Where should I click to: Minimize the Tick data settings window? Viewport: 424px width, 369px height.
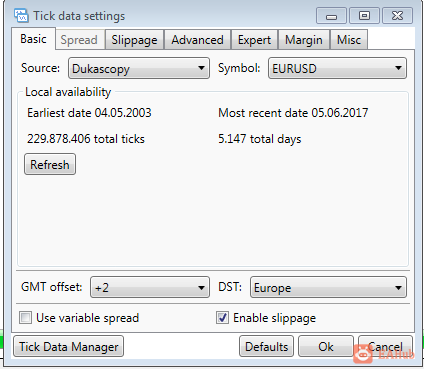(x=331, y=16)
